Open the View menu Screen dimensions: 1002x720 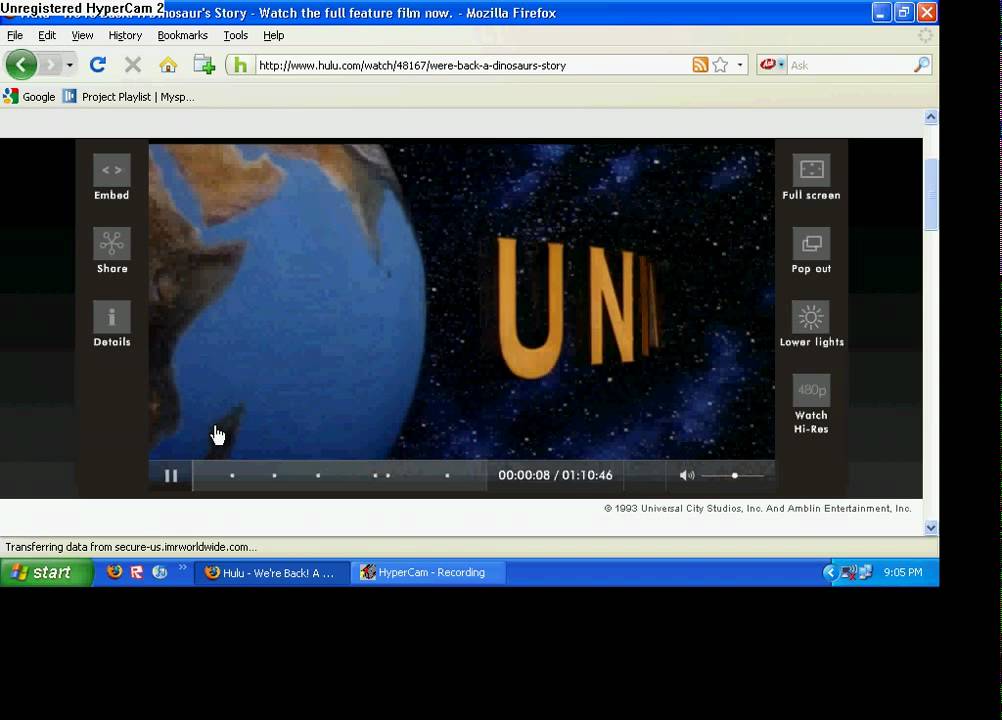coord(82,35)
